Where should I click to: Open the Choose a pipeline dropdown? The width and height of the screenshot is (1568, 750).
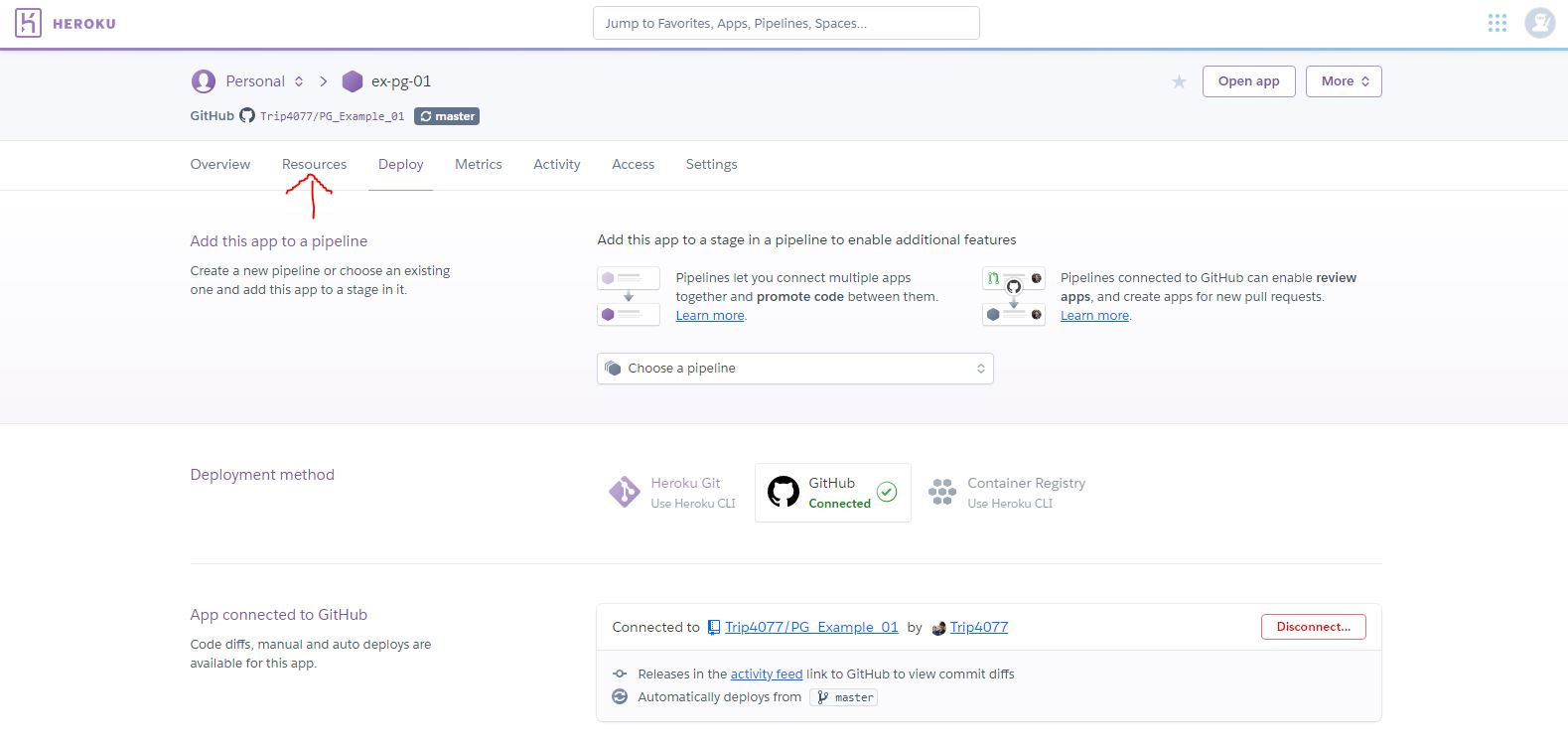(x=795, y=369)
